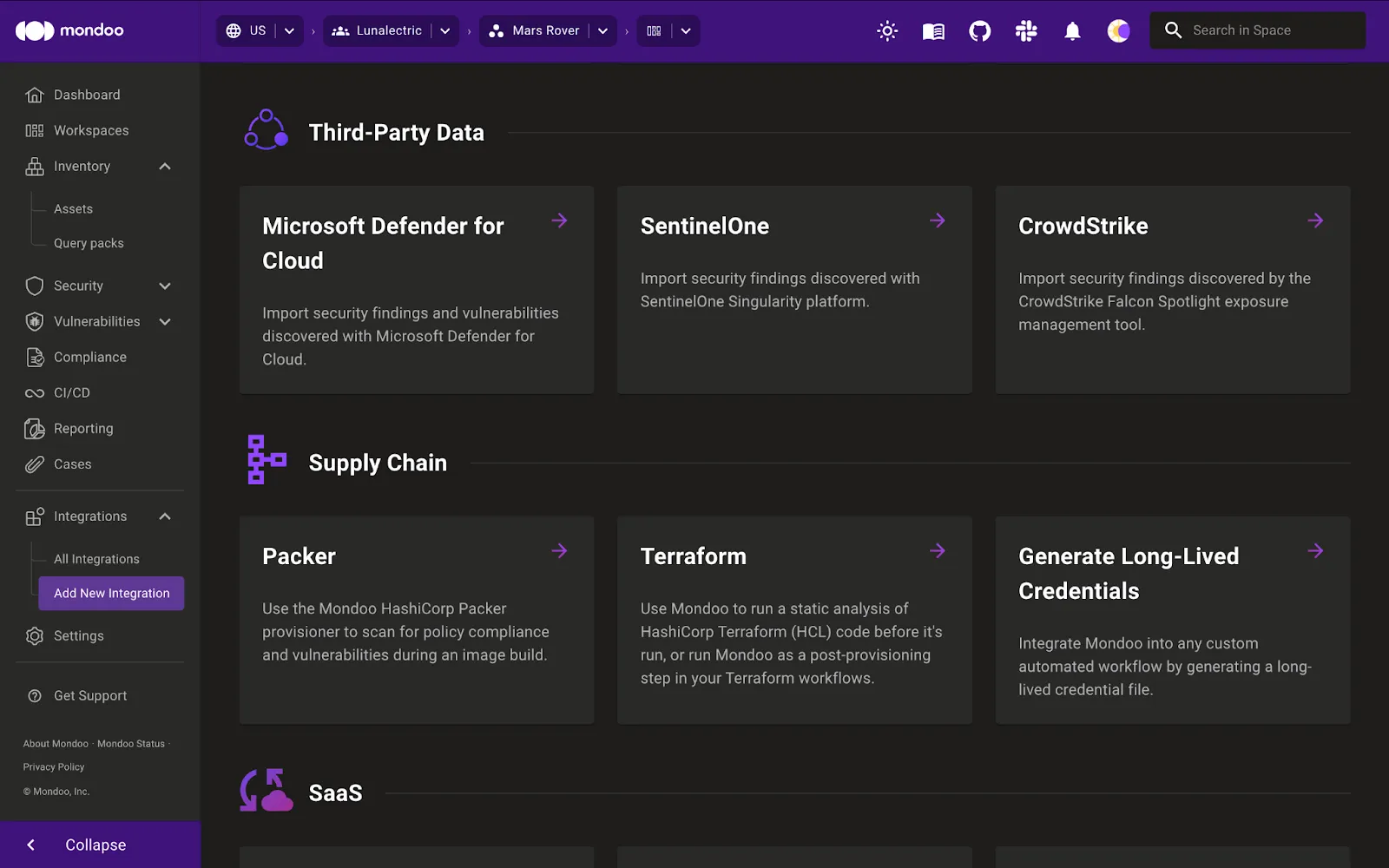Click the Vulnerabilities bug shield icon
This screenshot has width=1389, height=868.
(x=35, y=321)
